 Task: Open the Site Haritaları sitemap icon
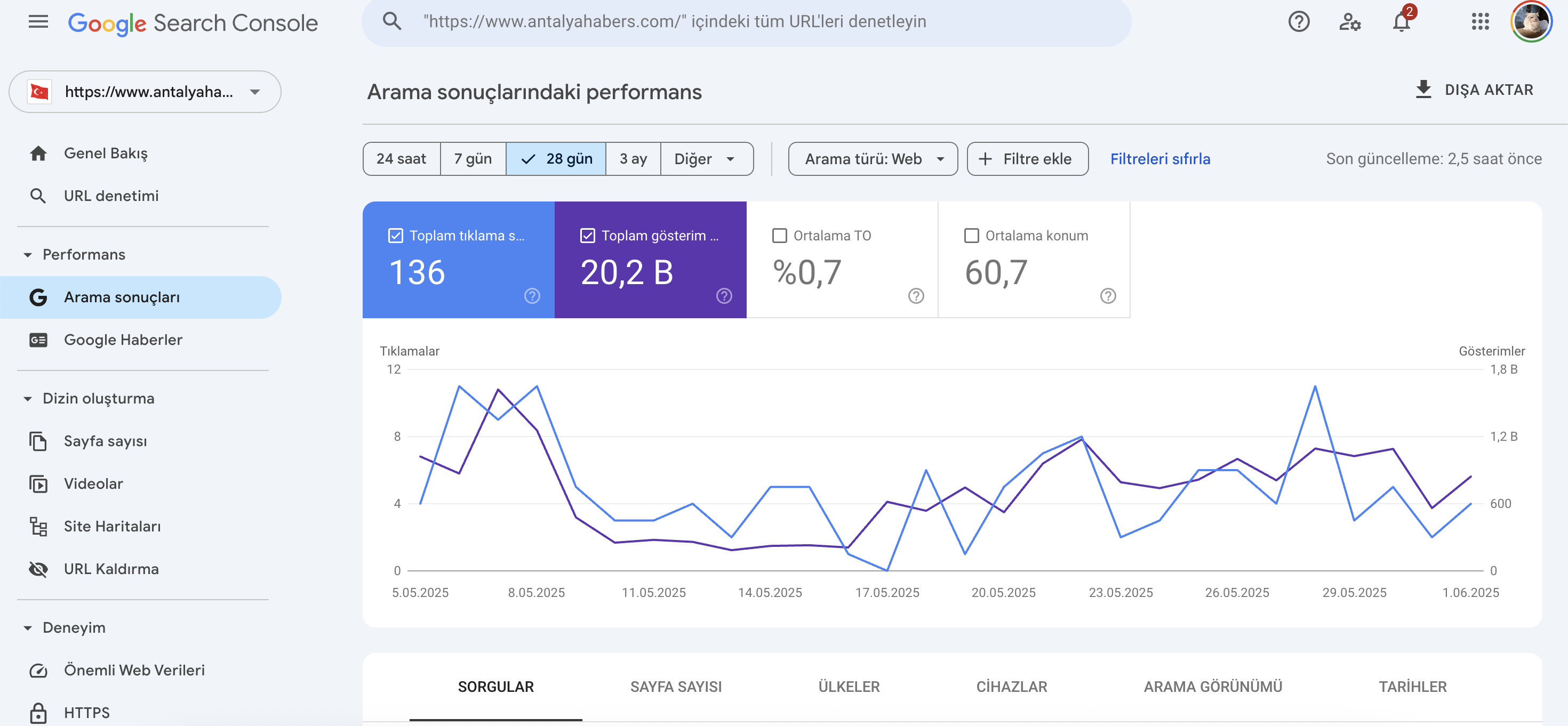[38, 527]
